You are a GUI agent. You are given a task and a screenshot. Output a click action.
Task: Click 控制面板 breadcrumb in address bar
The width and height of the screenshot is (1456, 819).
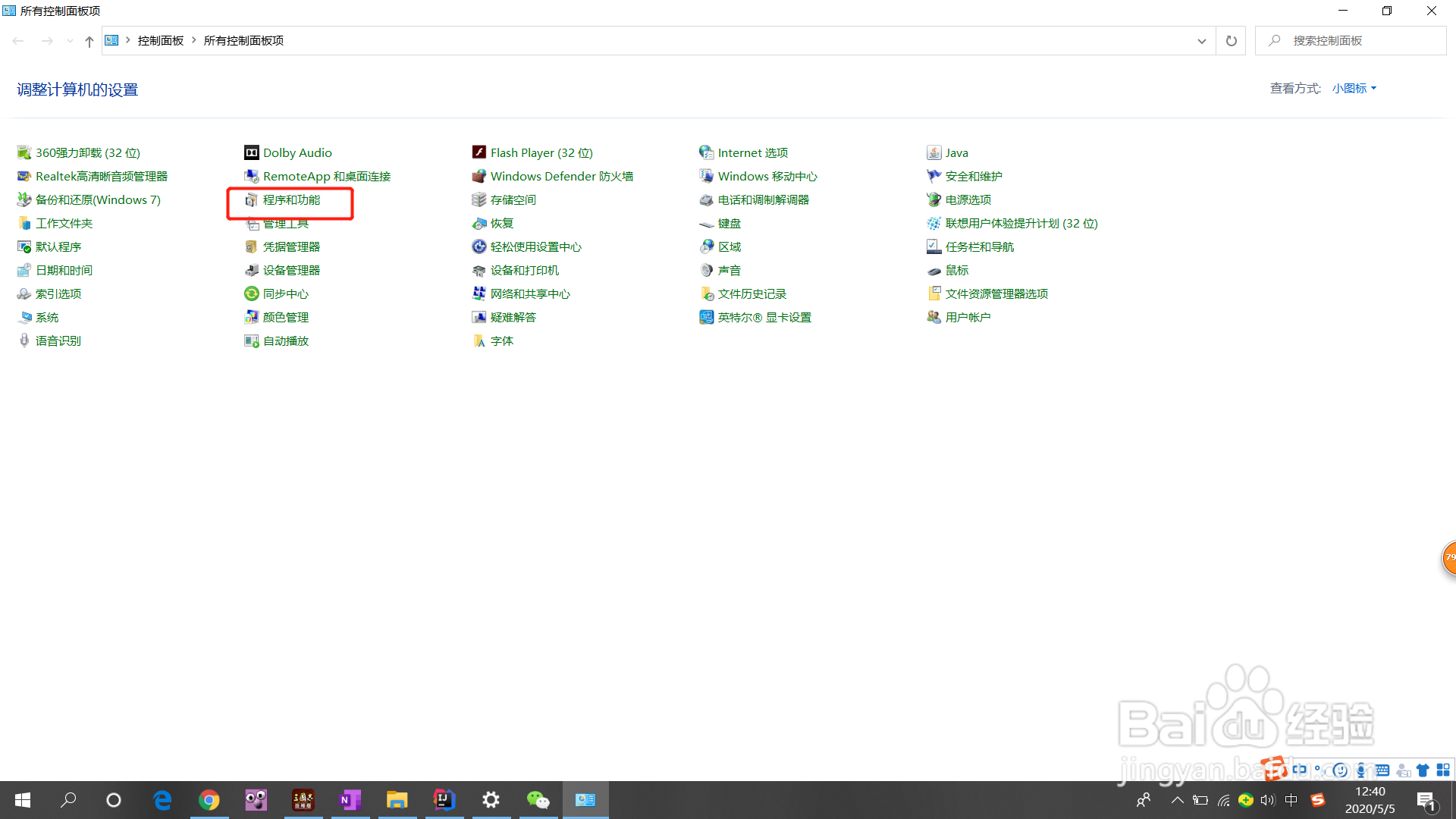[161, 41]
